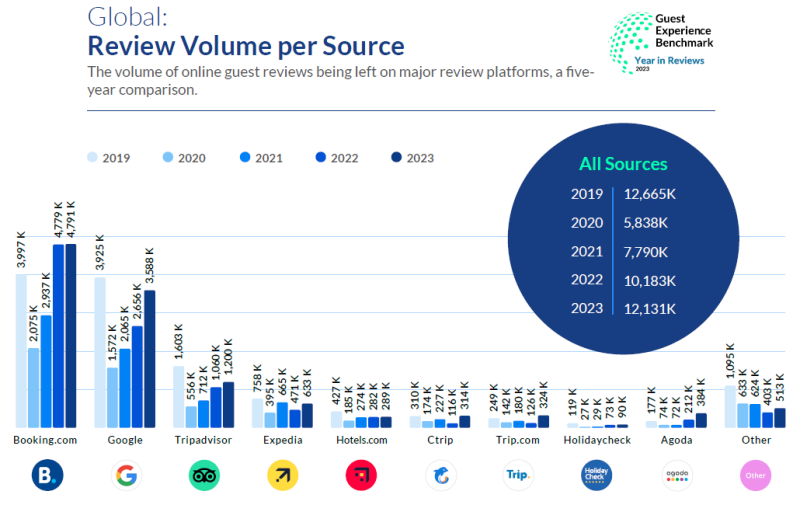This screenshot has height=505, width=800.
Task: Click the Tripadvisor 2019 bar
Action: coord(179,397)
